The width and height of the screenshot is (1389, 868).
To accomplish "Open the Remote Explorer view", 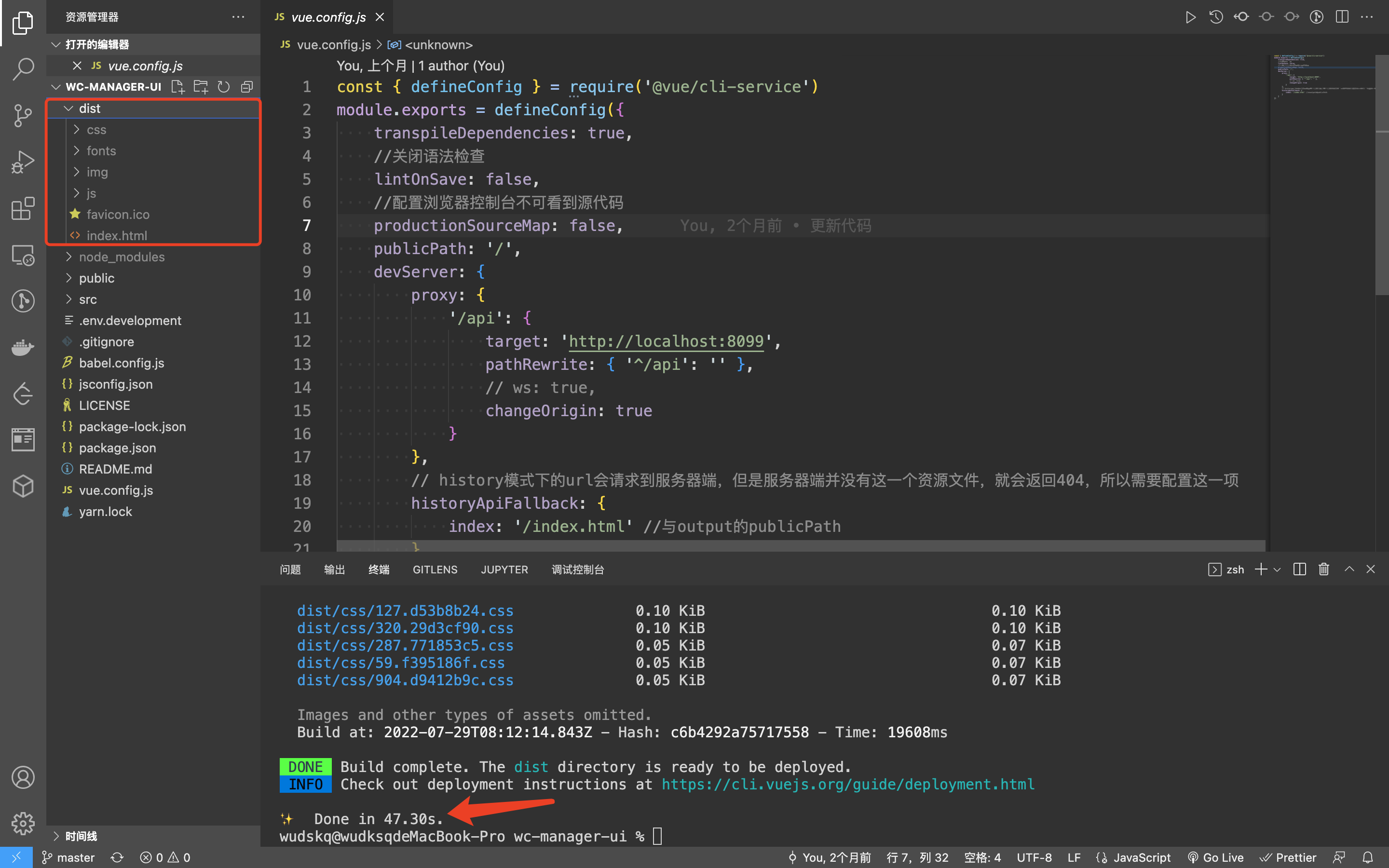I will (x=23, y=255).
